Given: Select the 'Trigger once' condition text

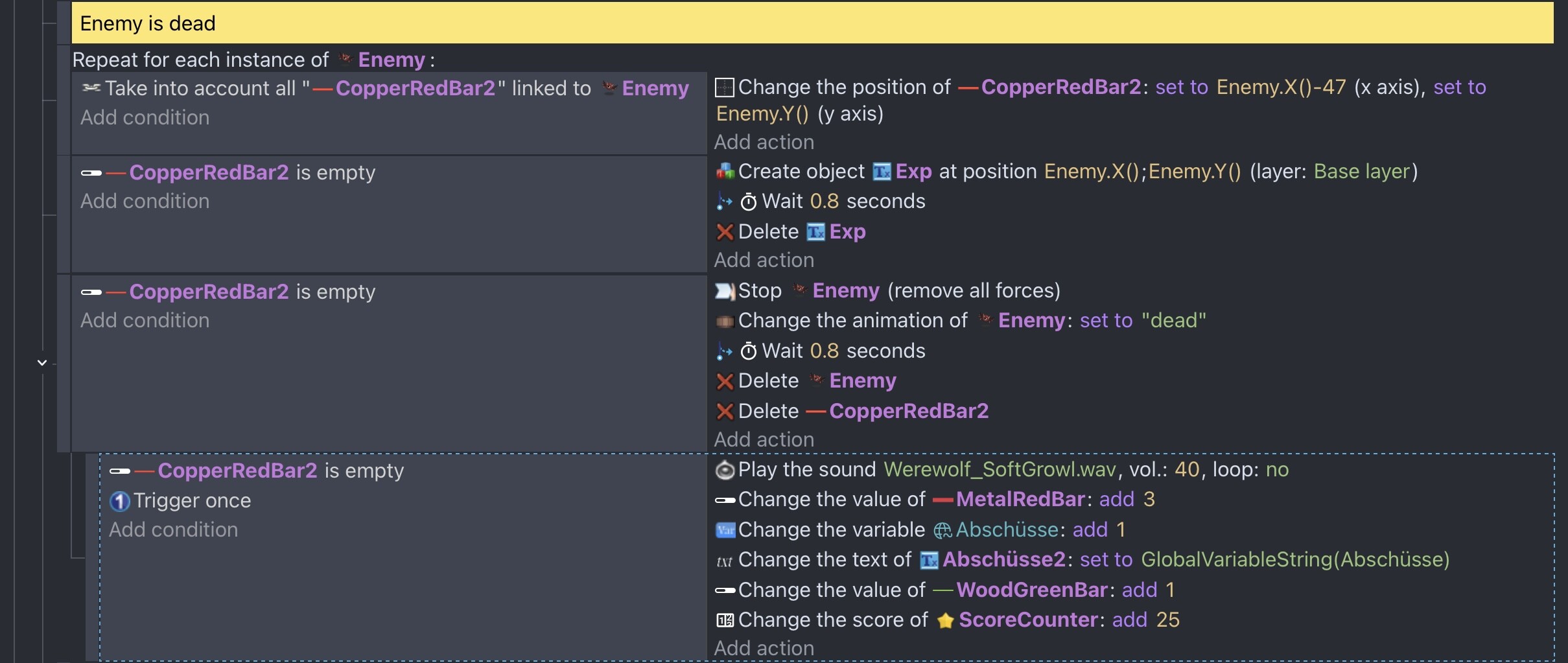Looking at the screenshot, I should pos(192,500).
